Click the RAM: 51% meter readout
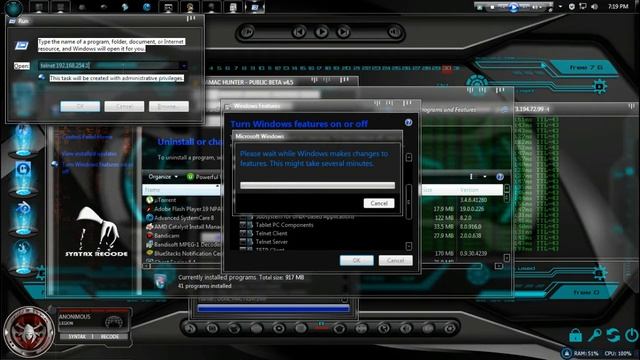This screenshot has width=640, height=360. pyautogui.click(x=586, y=353)
